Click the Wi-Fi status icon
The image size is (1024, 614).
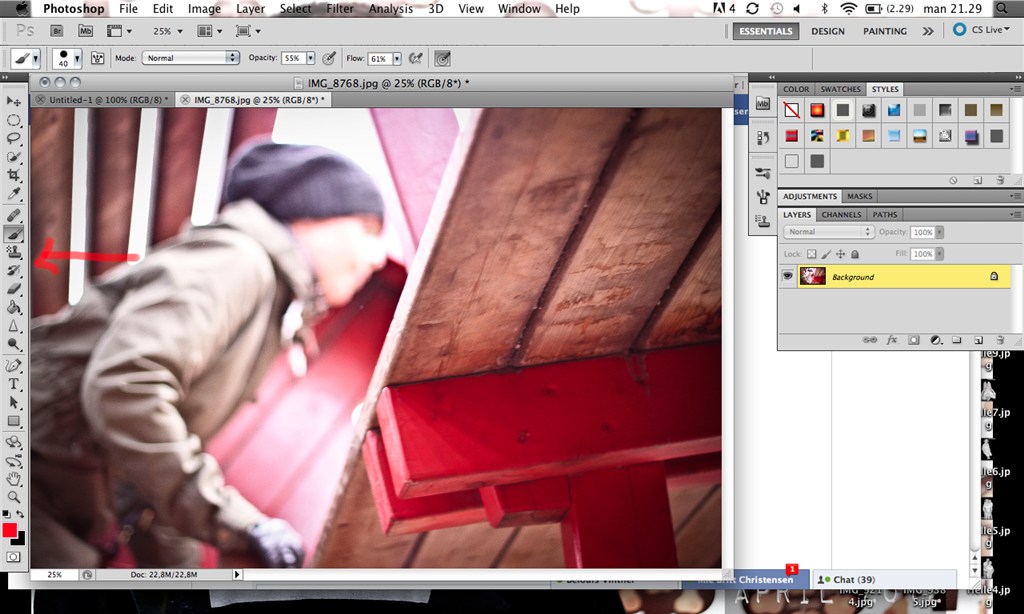coord(848,8)
